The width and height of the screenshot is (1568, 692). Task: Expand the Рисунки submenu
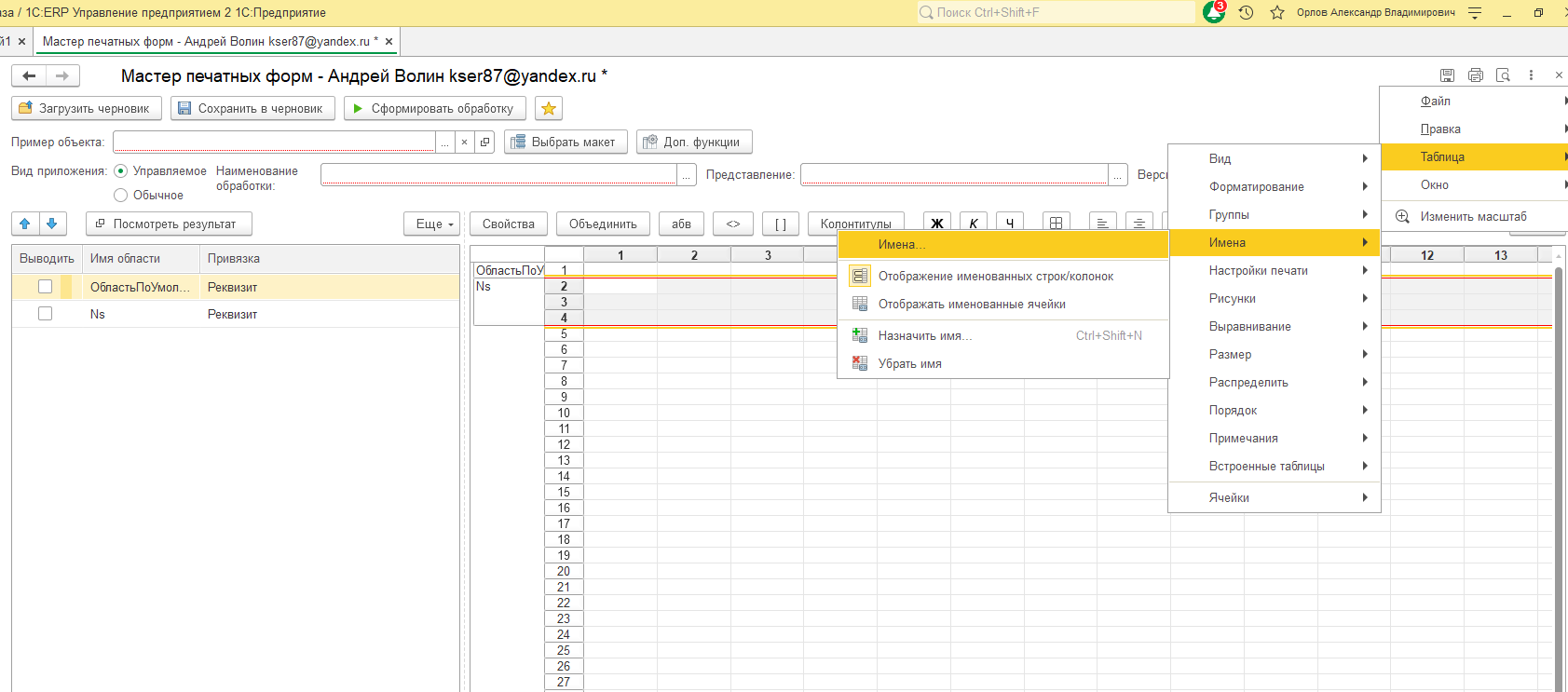point(1274,298)
